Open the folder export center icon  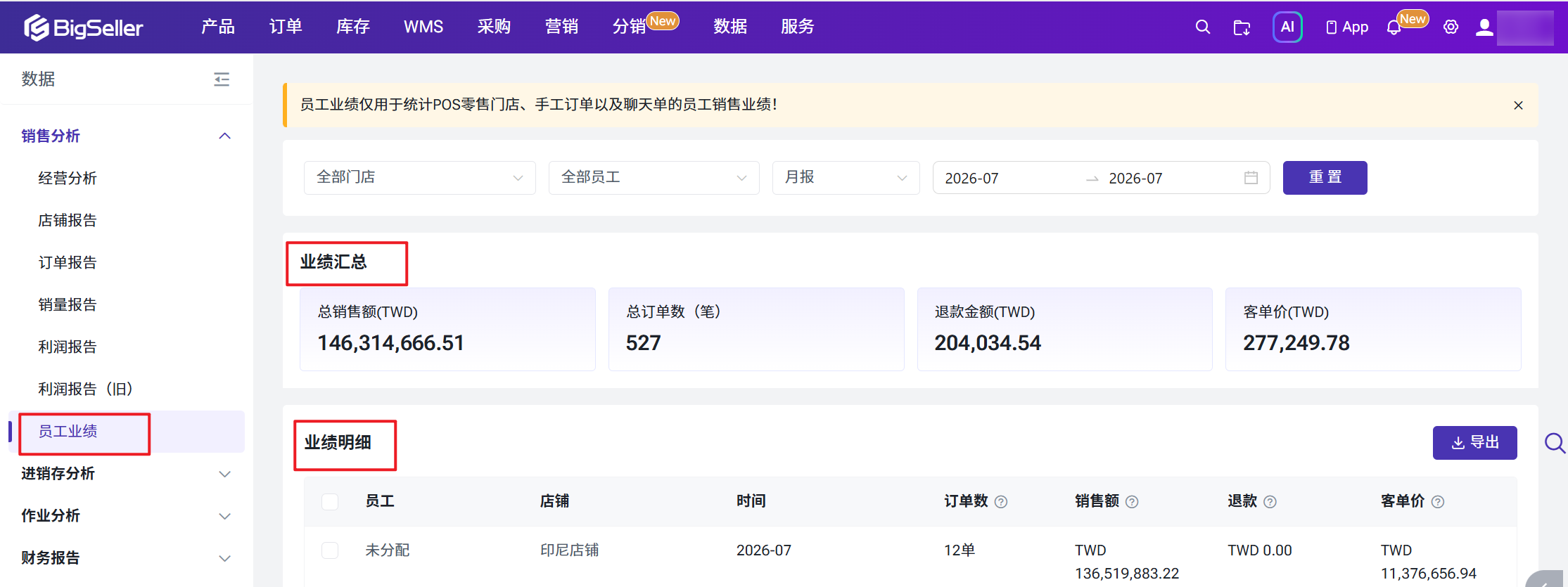(1242, 27)
